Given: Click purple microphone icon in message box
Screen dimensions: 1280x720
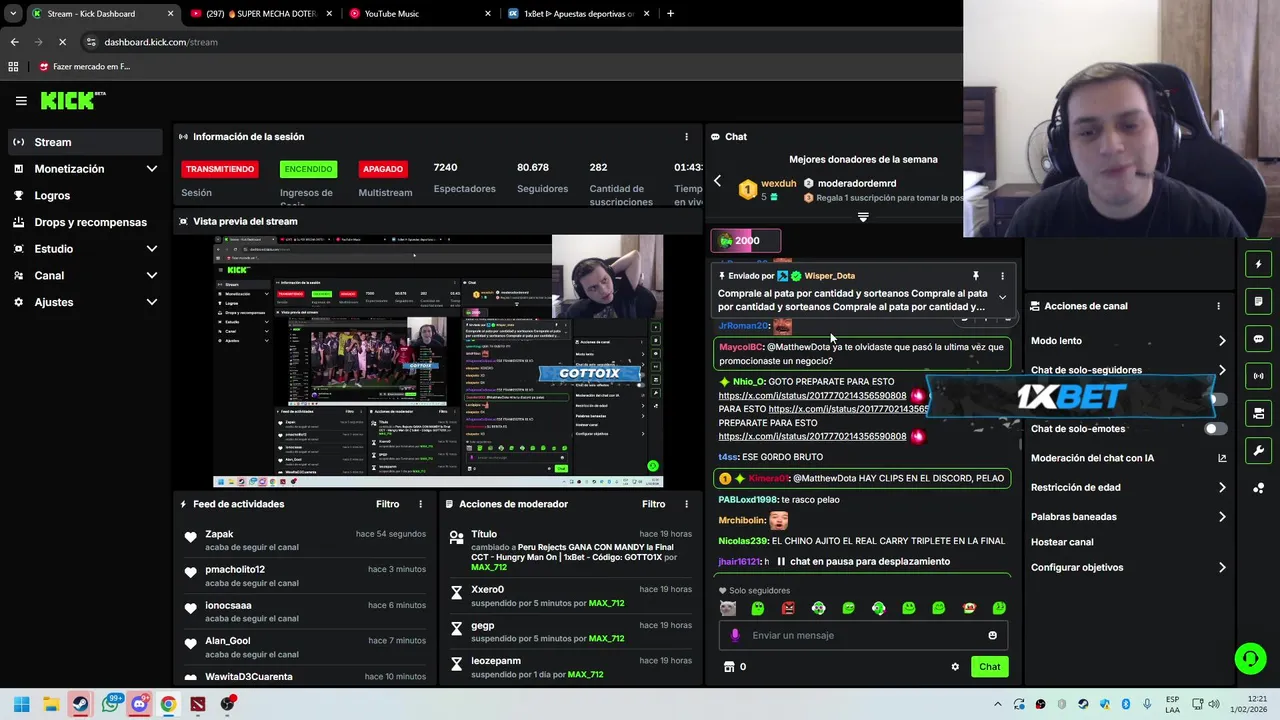Looking at the screenshot, I should point(735,635).
